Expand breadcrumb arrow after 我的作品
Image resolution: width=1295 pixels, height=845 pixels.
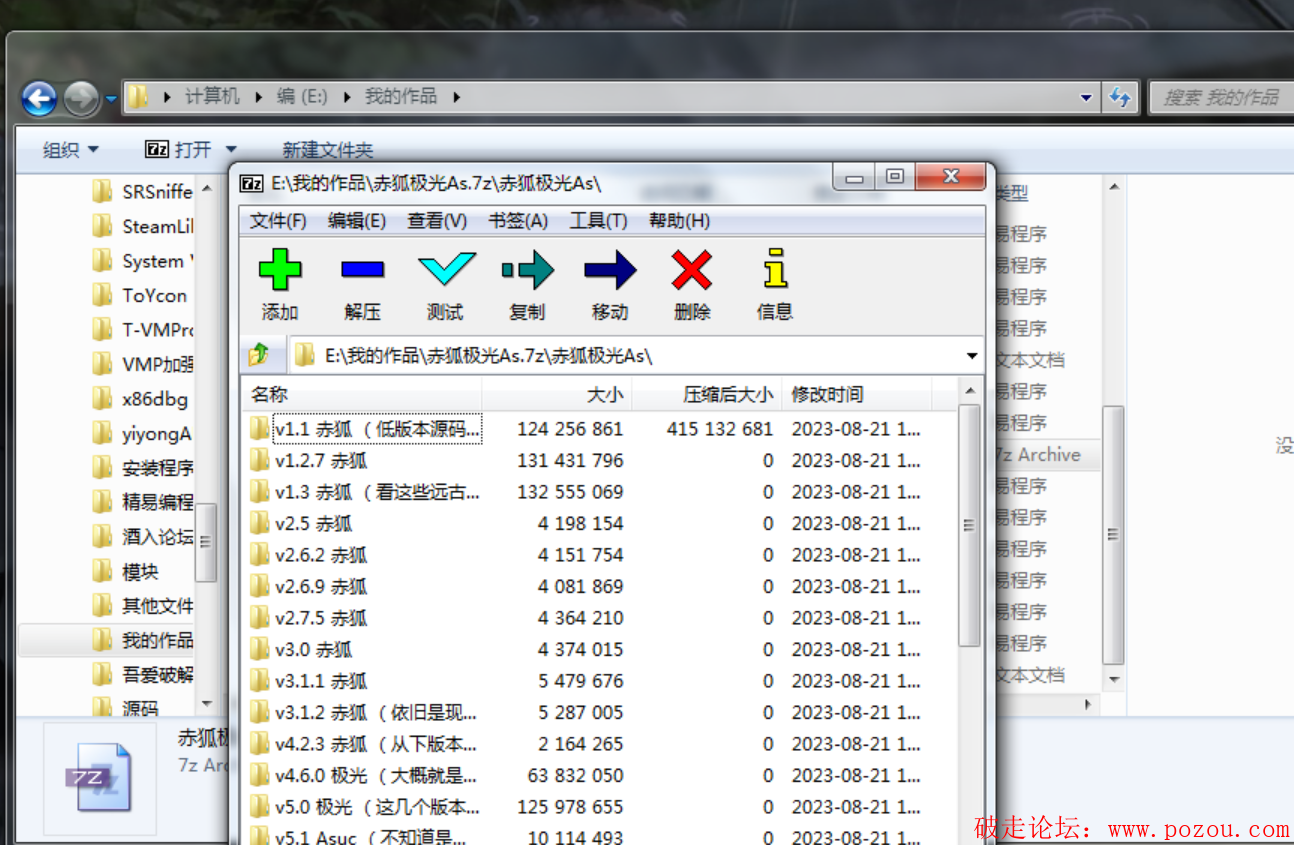pos(457,97)
